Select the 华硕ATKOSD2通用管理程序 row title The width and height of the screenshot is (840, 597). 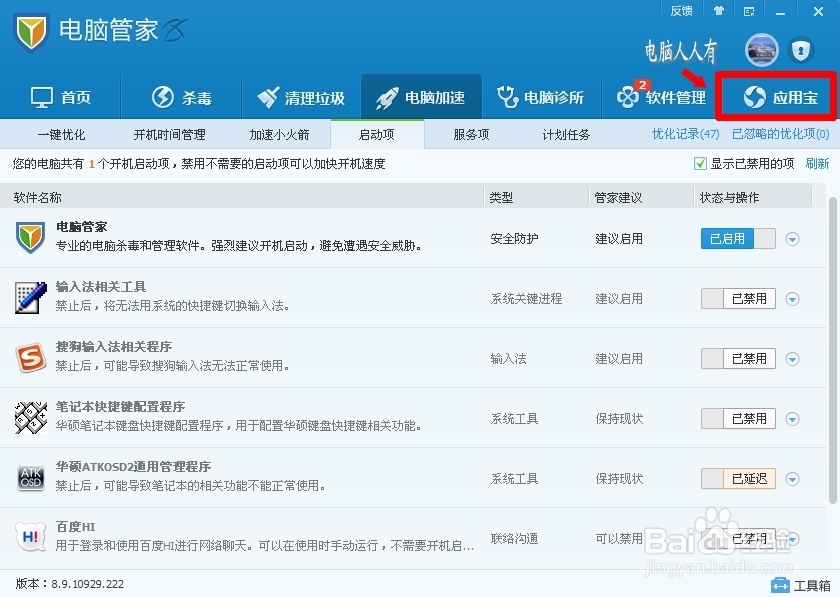[x=133, y=467]
